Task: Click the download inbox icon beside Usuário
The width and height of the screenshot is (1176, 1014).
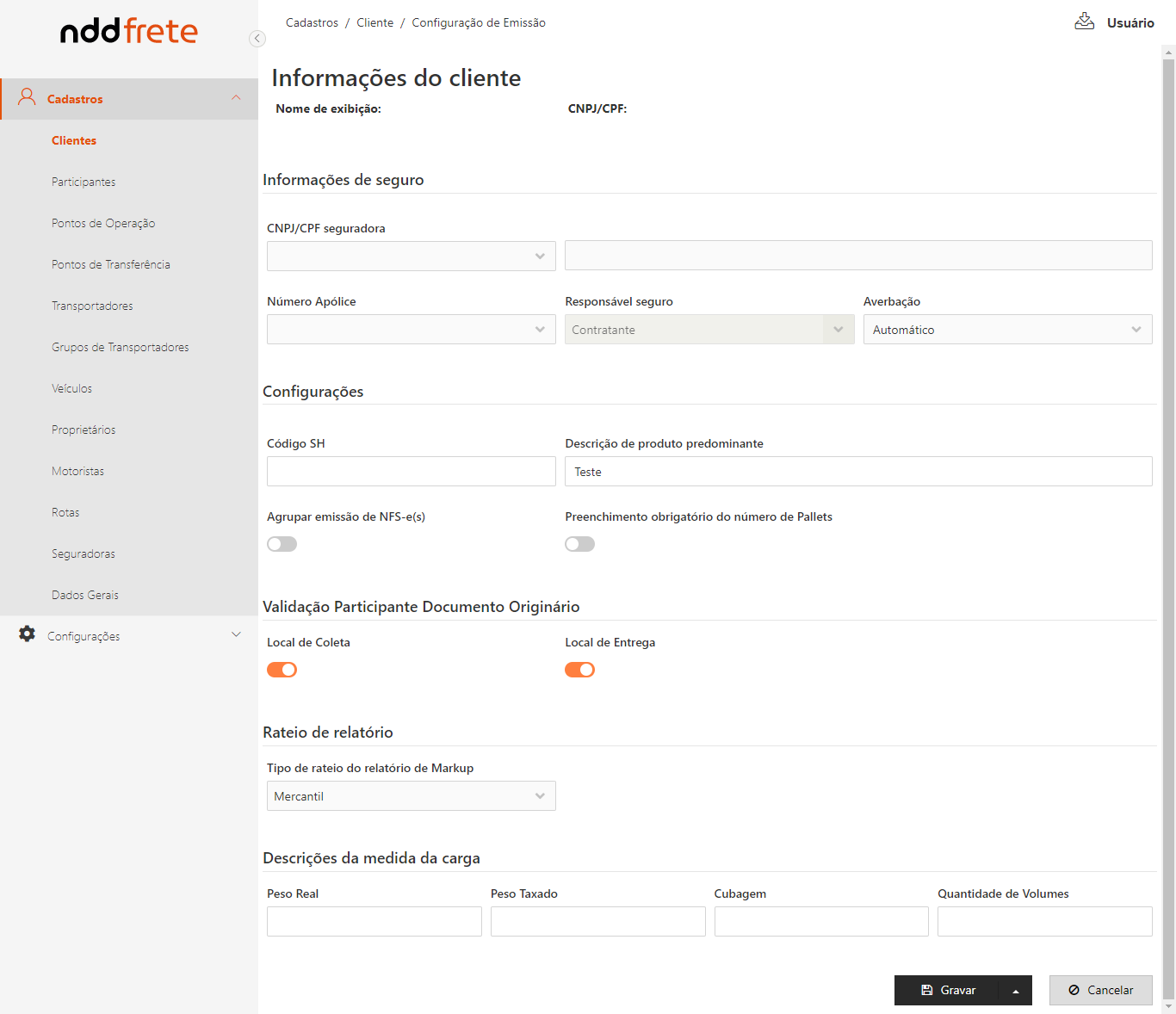Action: [1084, 22]
